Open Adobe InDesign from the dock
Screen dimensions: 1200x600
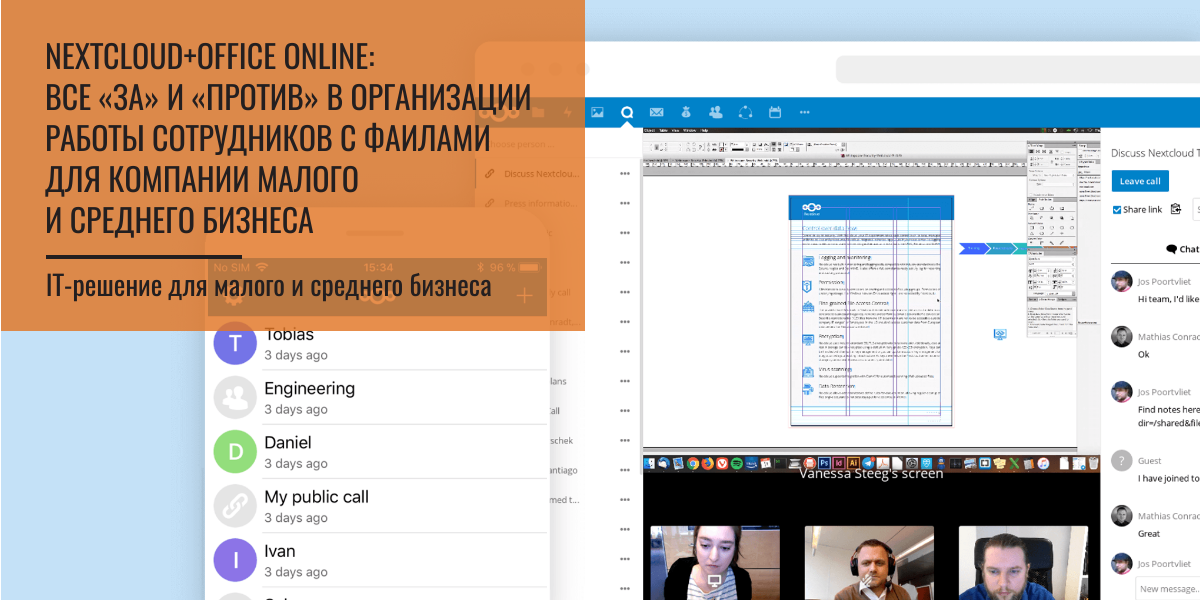click(837, 463)
